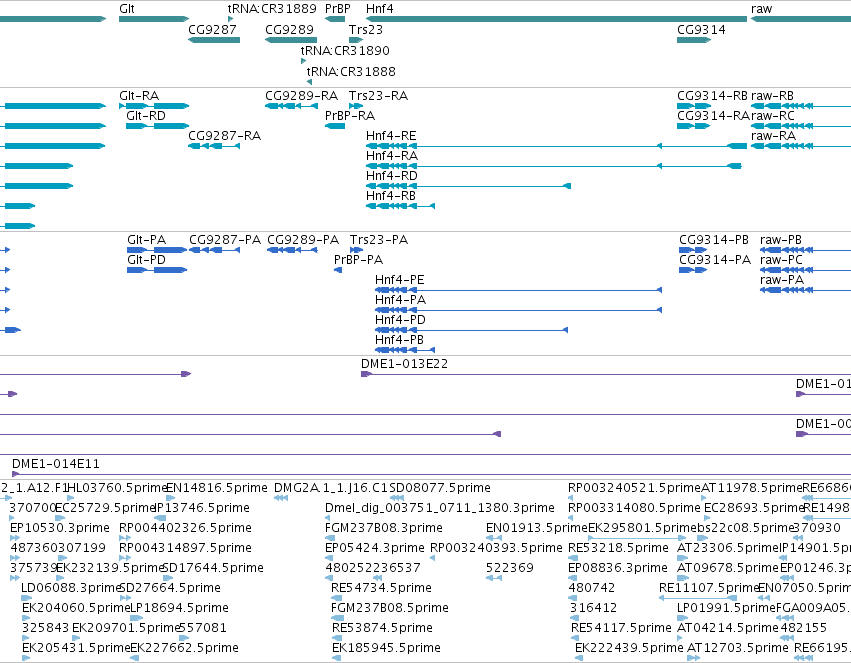The width and height of the screenshot is (851, 663).
Task: Click the Hnf4-RB transcript label
Action: pos(391,195)
